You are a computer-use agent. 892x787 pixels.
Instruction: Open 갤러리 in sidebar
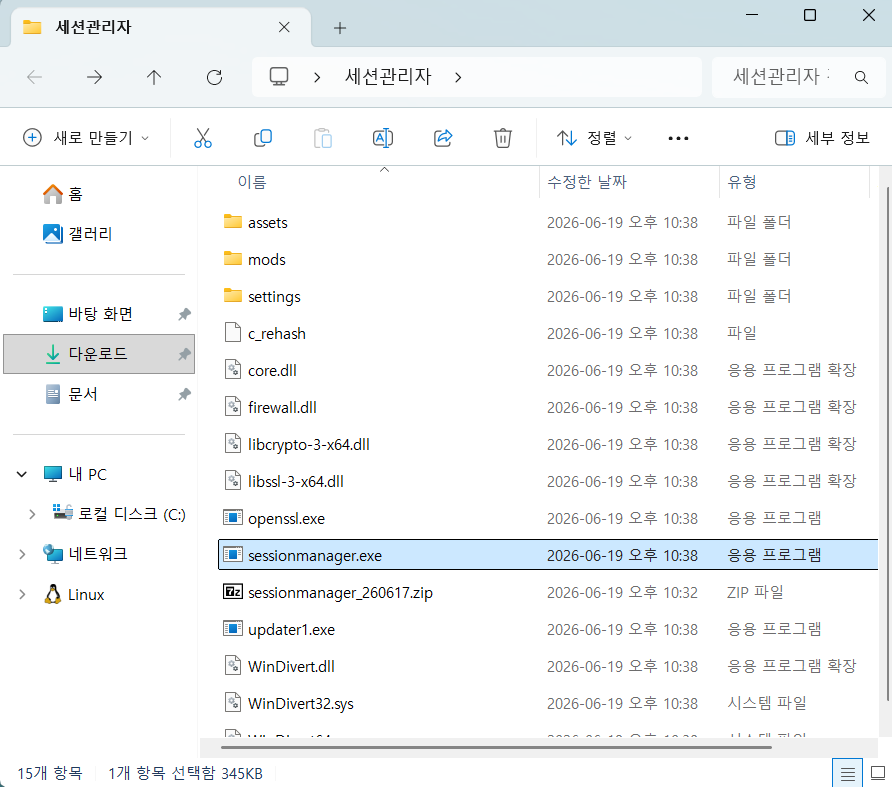(x=77, y=233)
